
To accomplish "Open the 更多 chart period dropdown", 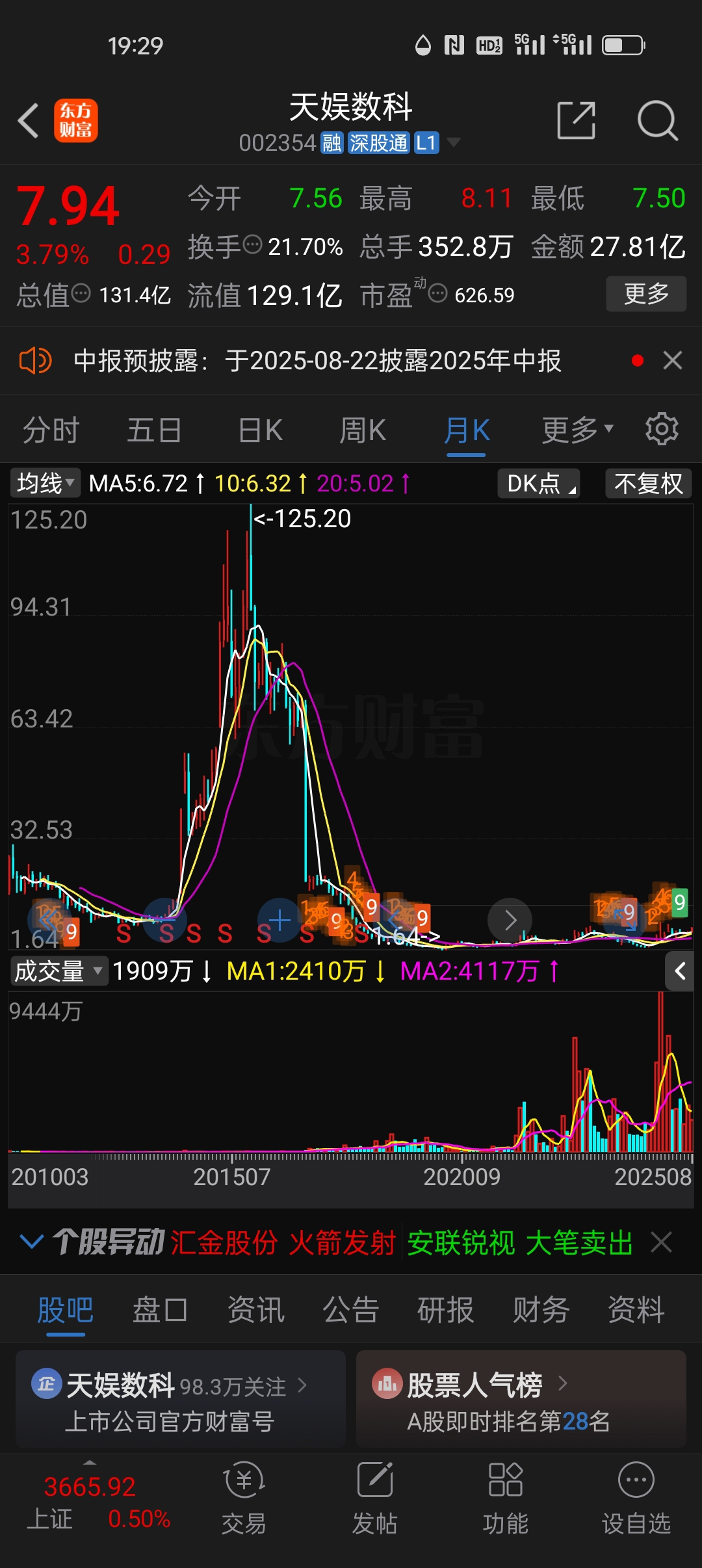I will [578, 430].
